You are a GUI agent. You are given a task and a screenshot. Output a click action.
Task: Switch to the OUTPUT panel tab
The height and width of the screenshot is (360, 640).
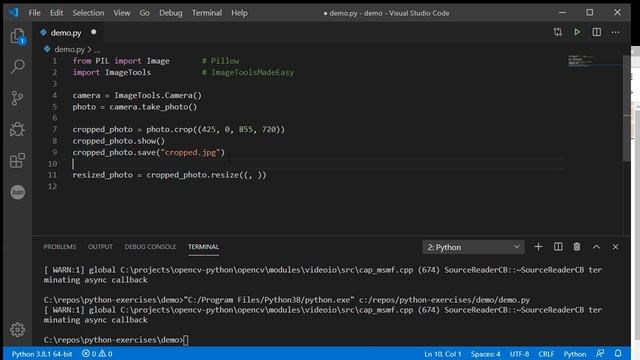tap(100, 247)
